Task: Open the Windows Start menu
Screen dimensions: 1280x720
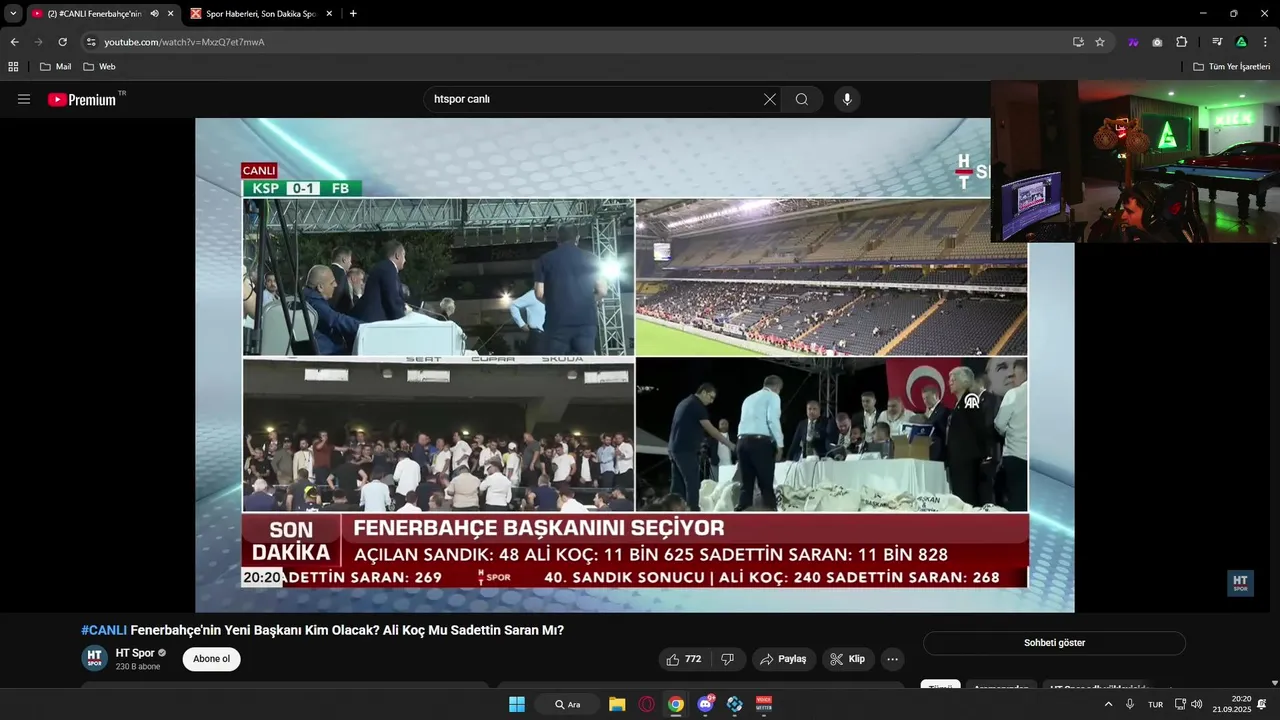Action: 517,704
